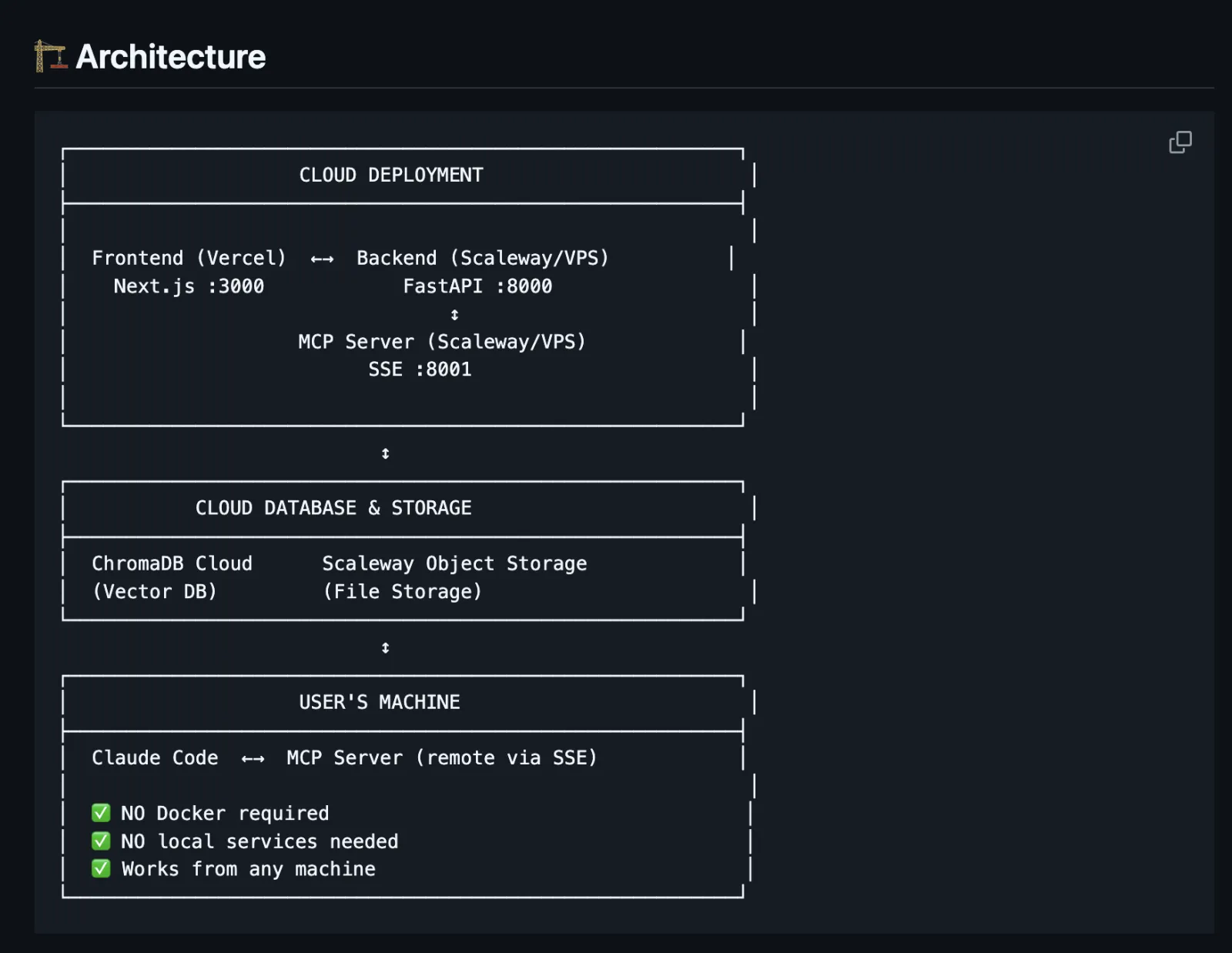Click the Architecture heading

pos(171,57)
